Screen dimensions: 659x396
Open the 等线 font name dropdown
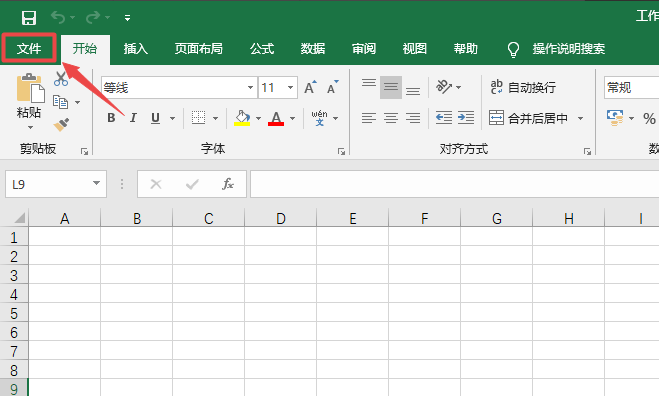pyautogui.click(x=250, y=87)
